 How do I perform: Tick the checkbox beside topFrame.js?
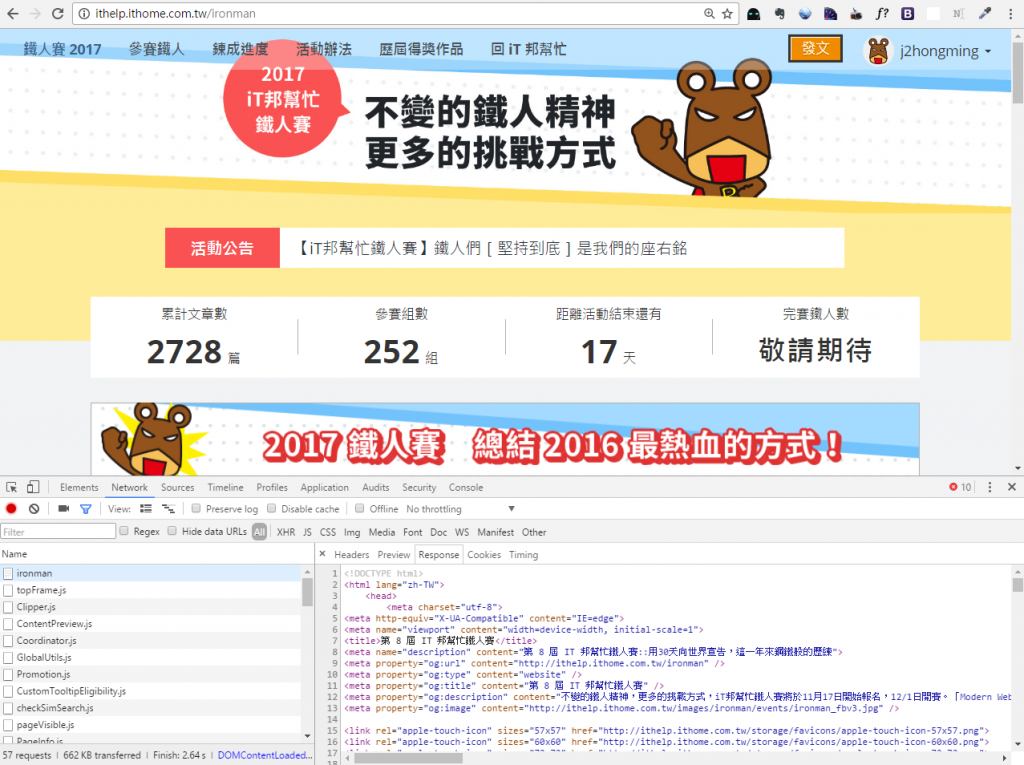(8, 591)
